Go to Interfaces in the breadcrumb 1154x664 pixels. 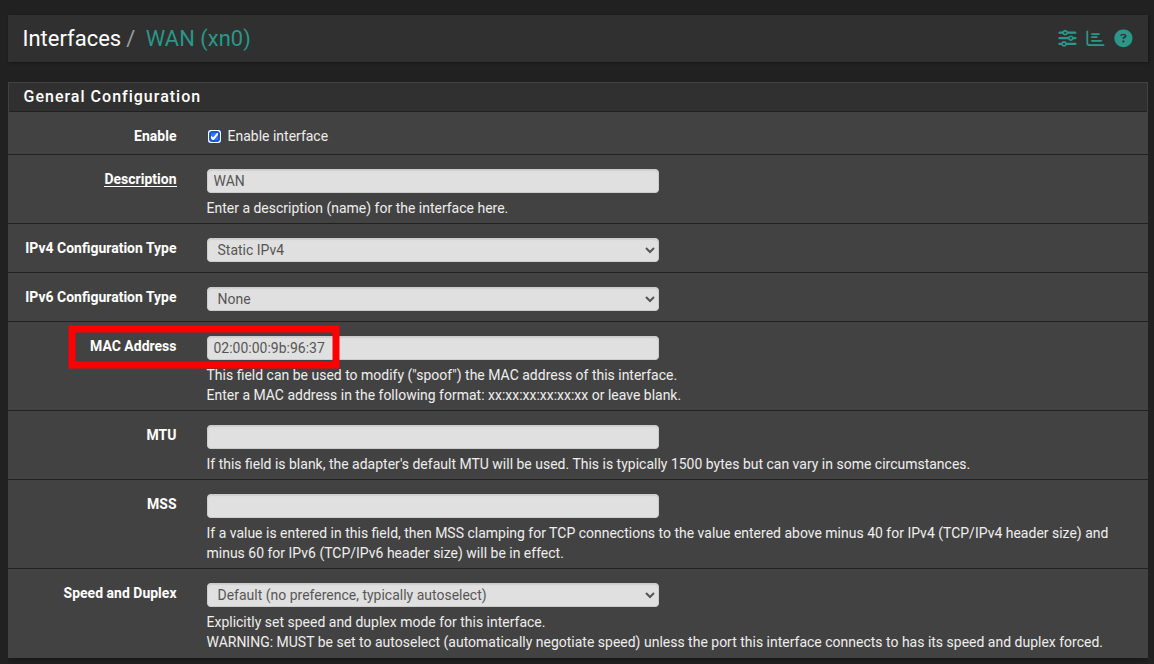(x=71, y=39)
